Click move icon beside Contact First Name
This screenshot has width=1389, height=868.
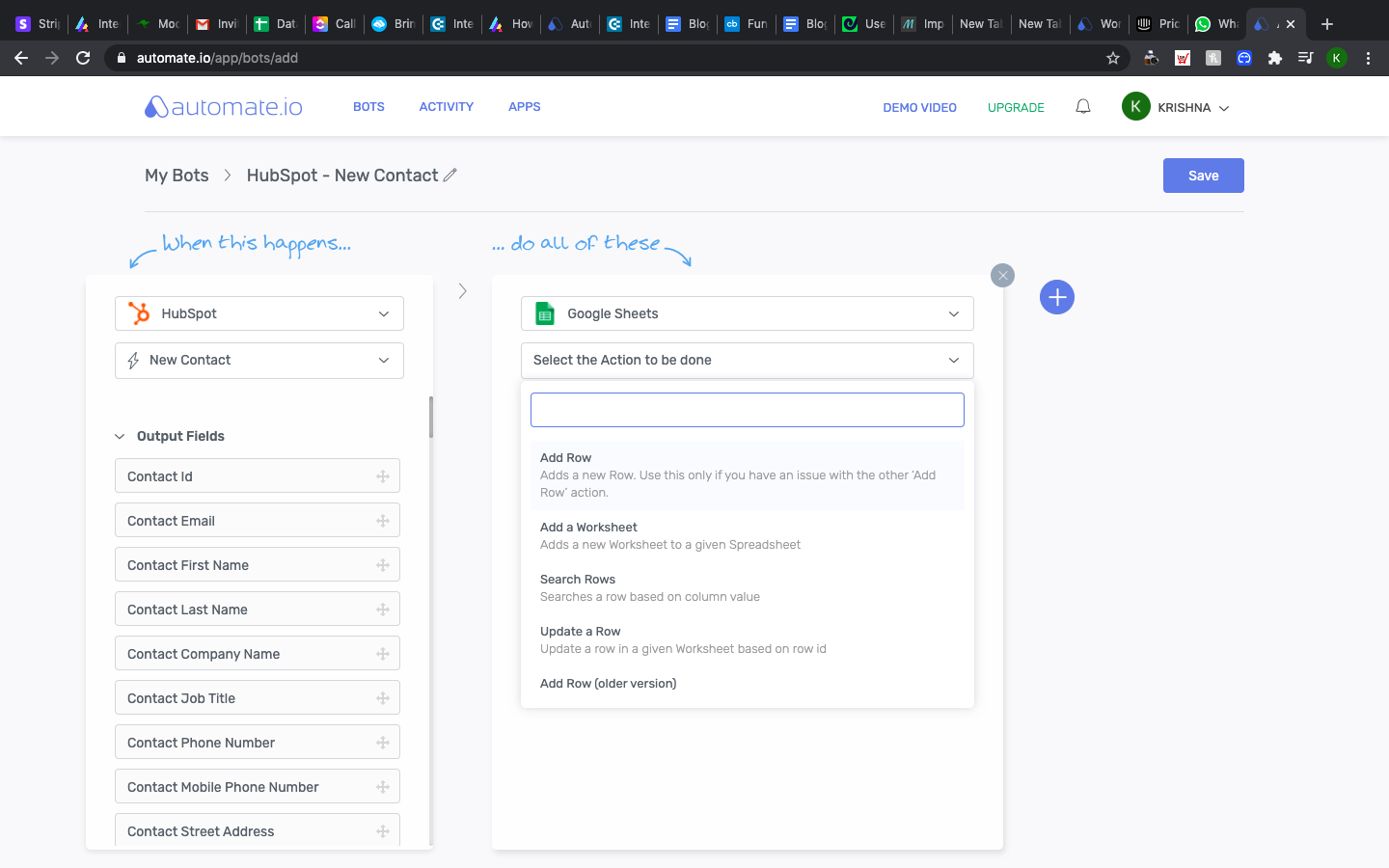point(383,565)
